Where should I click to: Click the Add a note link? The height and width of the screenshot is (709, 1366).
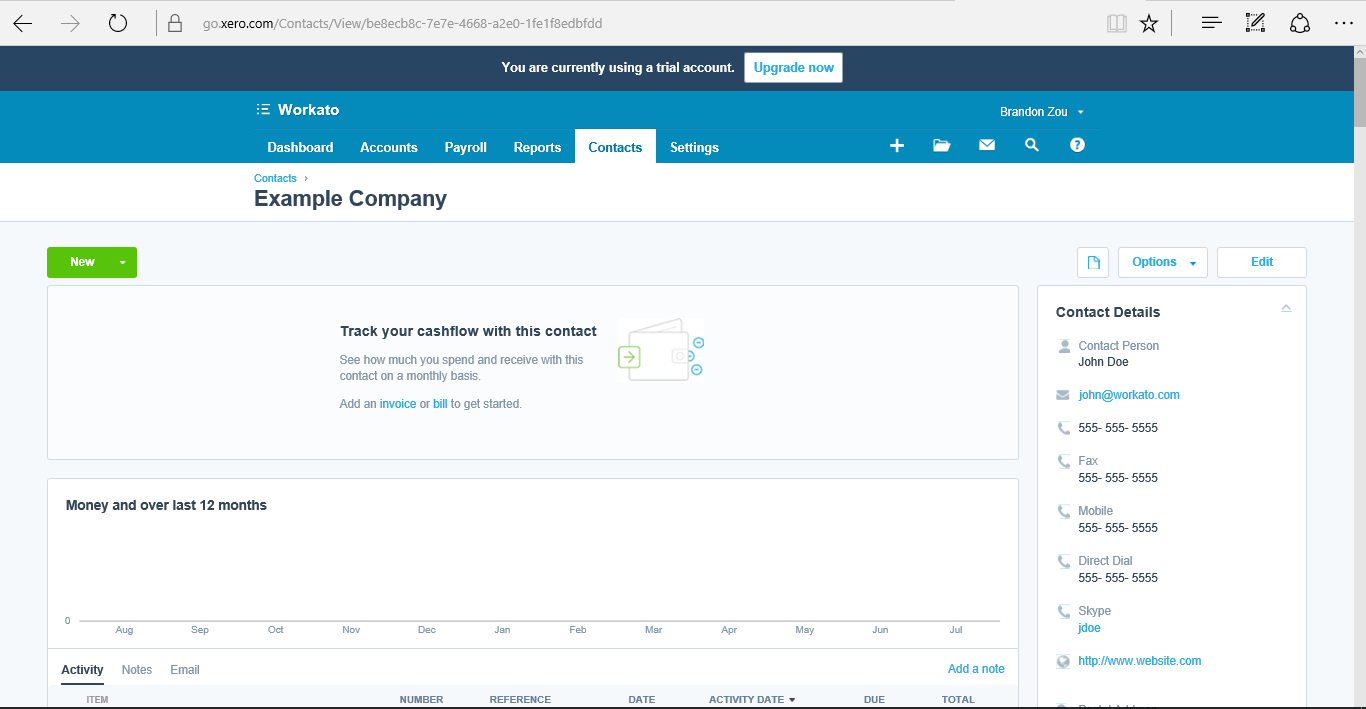[976, 669]
